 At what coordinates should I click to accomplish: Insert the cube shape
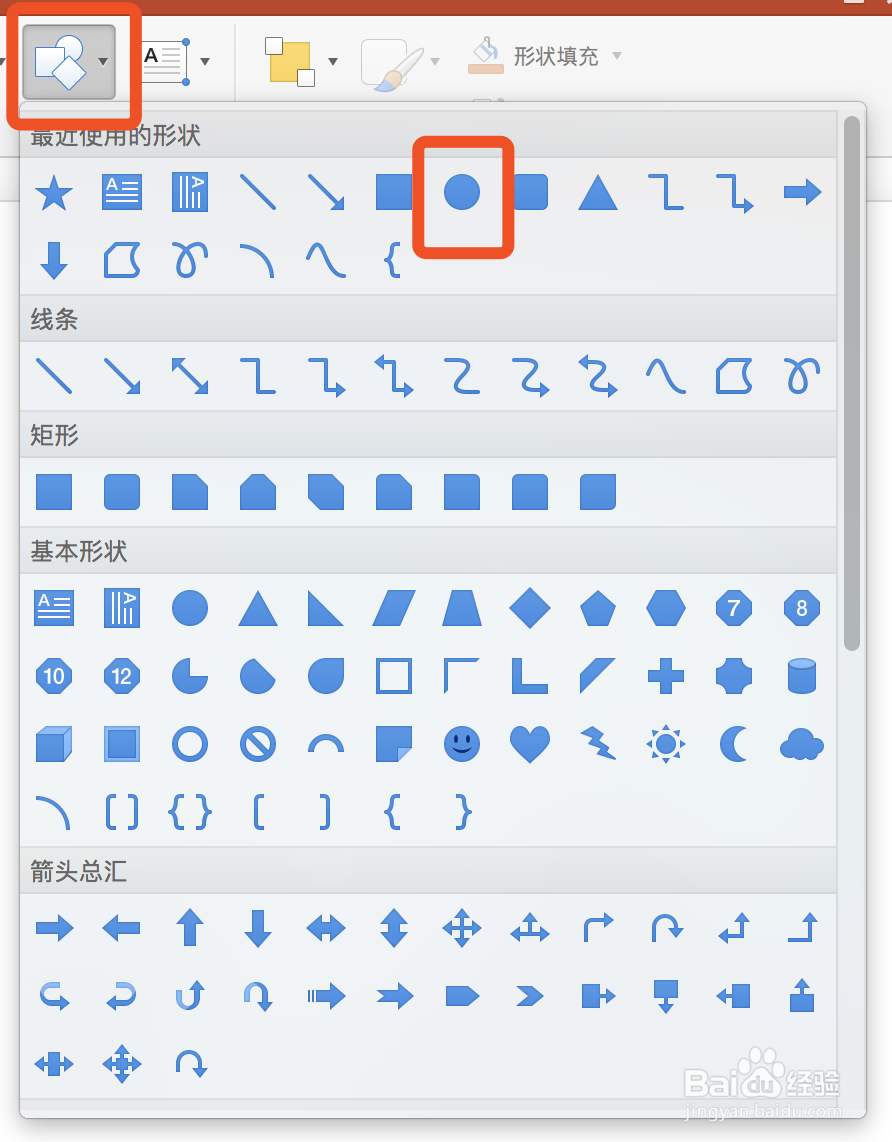[x=54, y=744]
